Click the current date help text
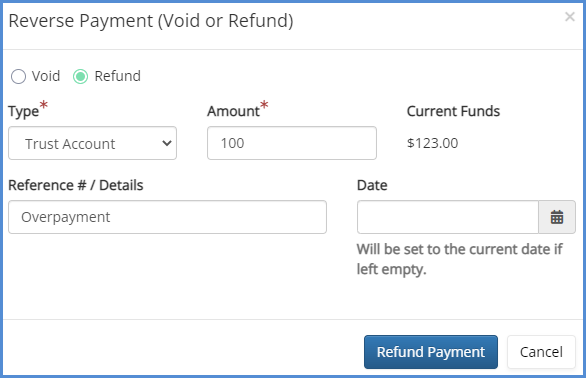This screenshot has height=378, width=586. pyautogui.click(x=460, y=259)
